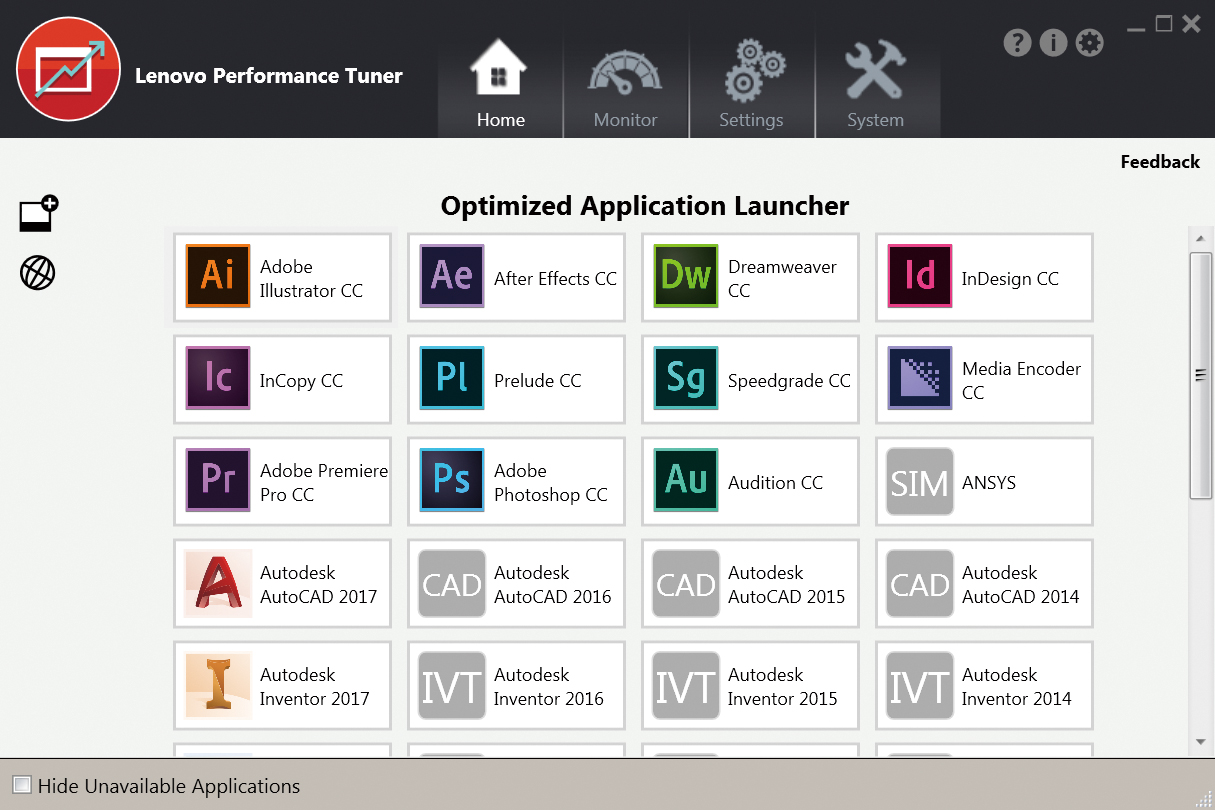Viewport: 1215px width, 810px height.
Task: Click the AutoCAD 2014 CAD icon
Action: pos(920,584)
